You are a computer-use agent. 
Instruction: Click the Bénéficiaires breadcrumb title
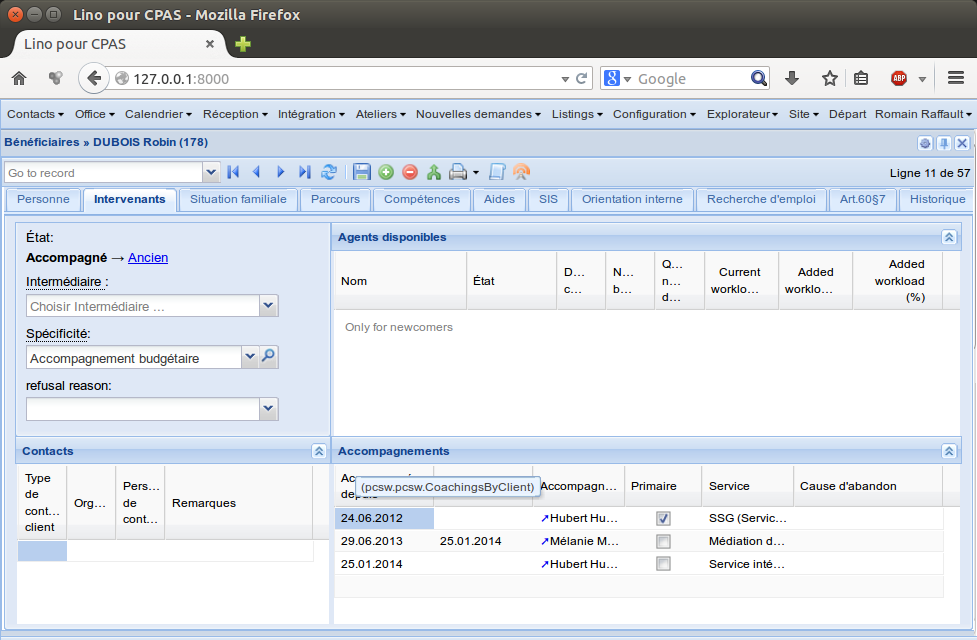tap(42, 142)
